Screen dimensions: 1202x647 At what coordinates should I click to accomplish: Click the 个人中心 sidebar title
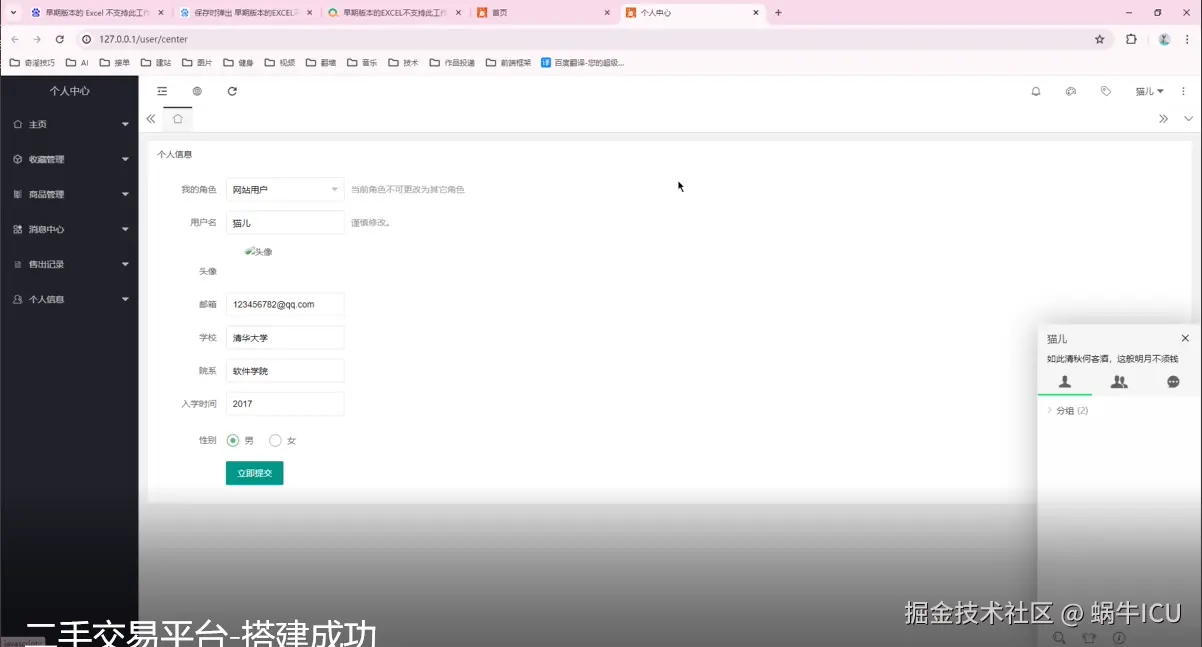70,91
